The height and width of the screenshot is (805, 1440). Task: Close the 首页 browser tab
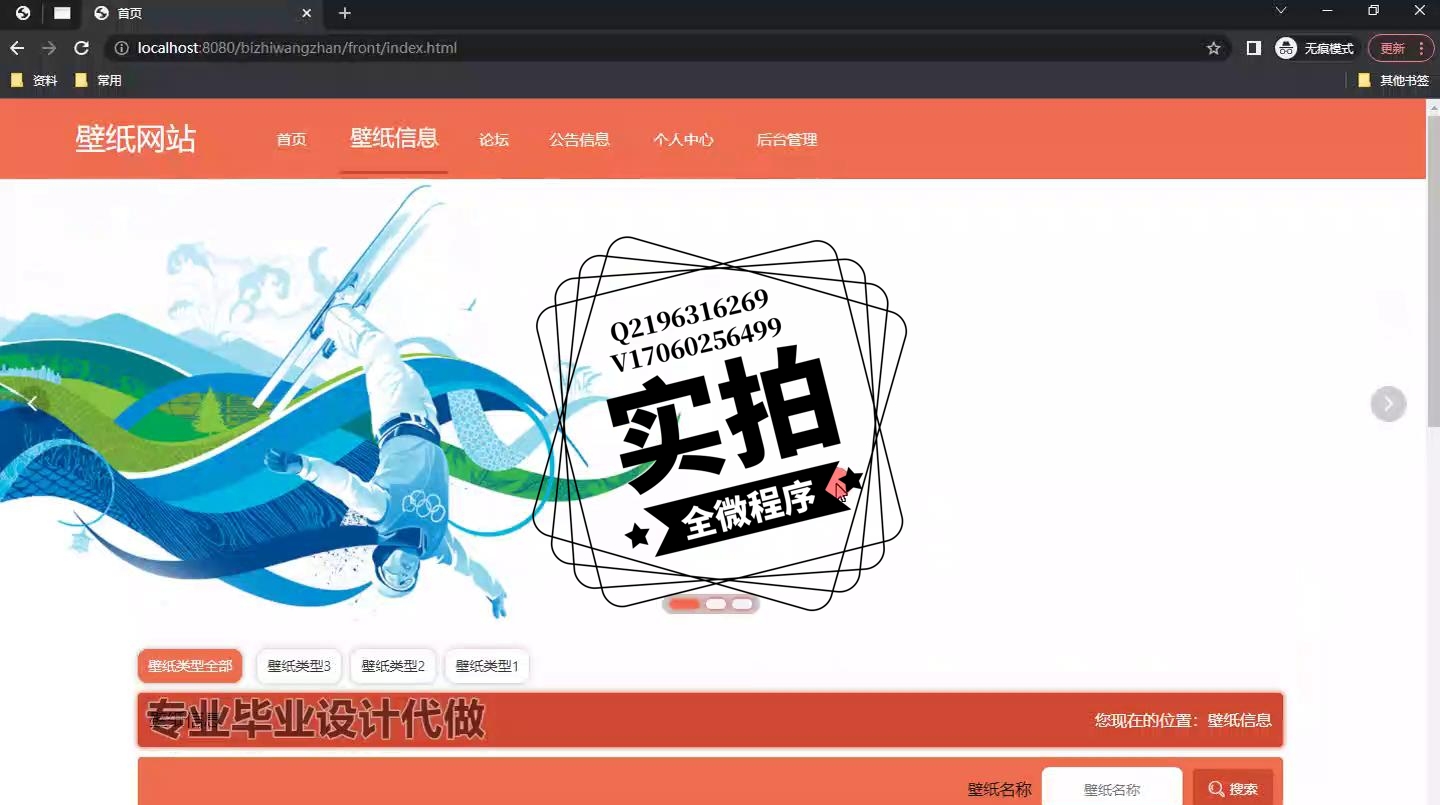(307, 13)
